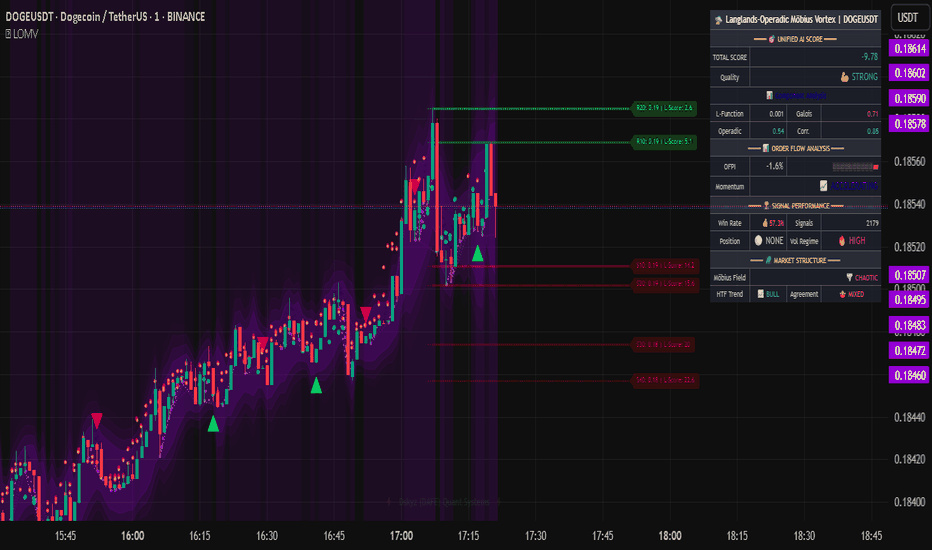The height and width of the screenshot is (550, 932).
Task: Click the purple 0.18483 price label
Action: 909,325
